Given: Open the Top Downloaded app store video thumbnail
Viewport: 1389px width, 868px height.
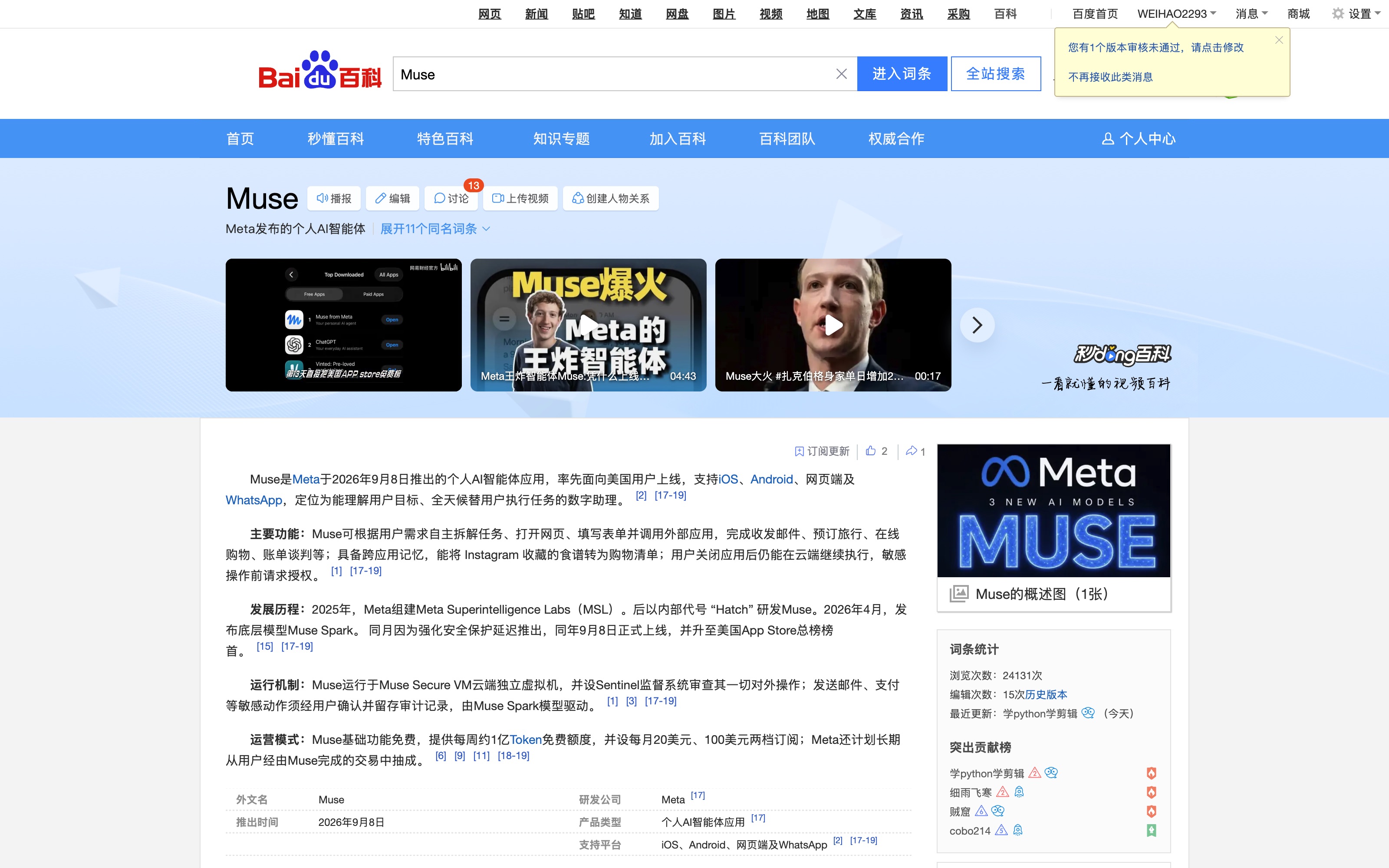Looking at the screenshot, I should click(343, 325).
